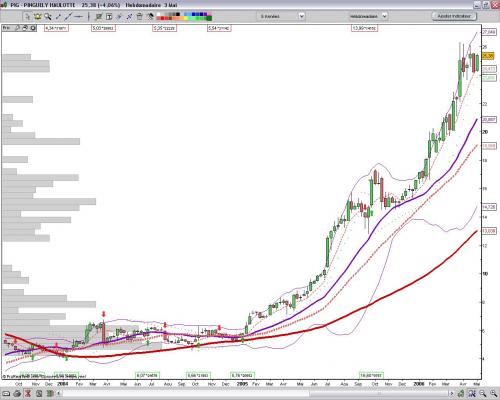Viewport: 500px width, 400px height.
Task: Click the yellow current price label 25,38
Action: (x=488, y=56)
